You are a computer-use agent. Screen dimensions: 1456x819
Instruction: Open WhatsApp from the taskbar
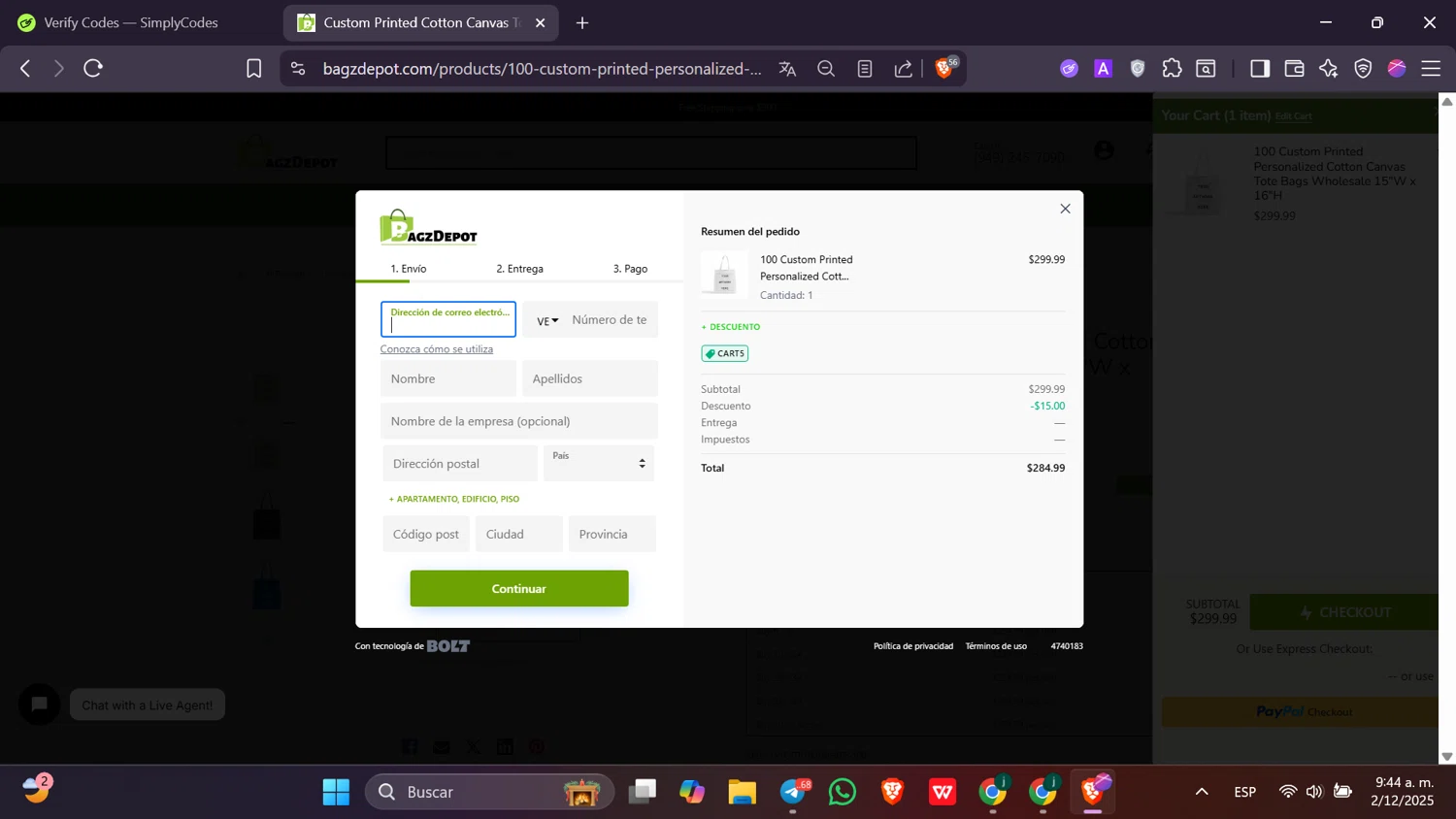843,792
